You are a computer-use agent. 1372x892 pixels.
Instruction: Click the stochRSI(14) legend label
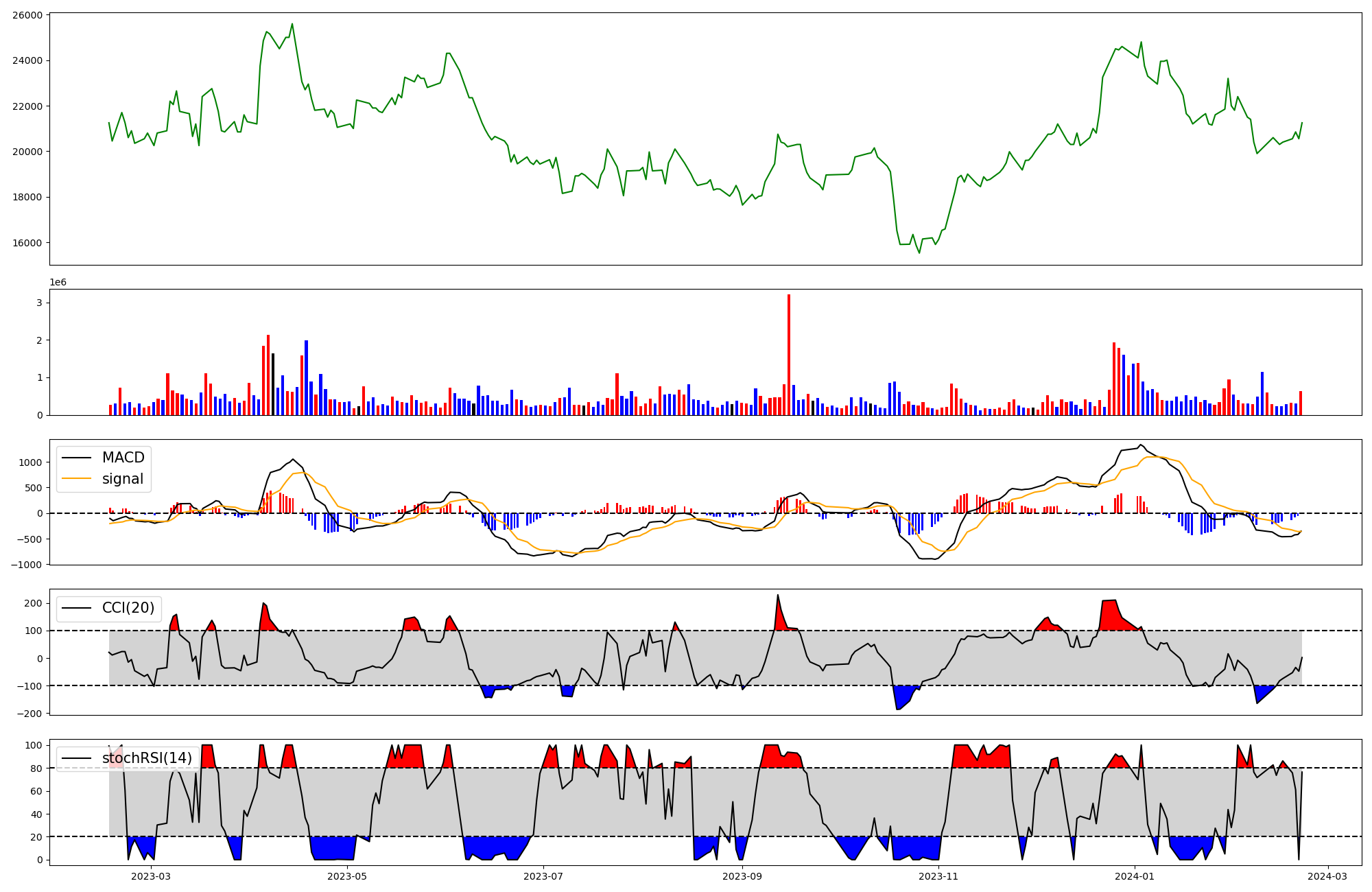[x=147, y=758]
